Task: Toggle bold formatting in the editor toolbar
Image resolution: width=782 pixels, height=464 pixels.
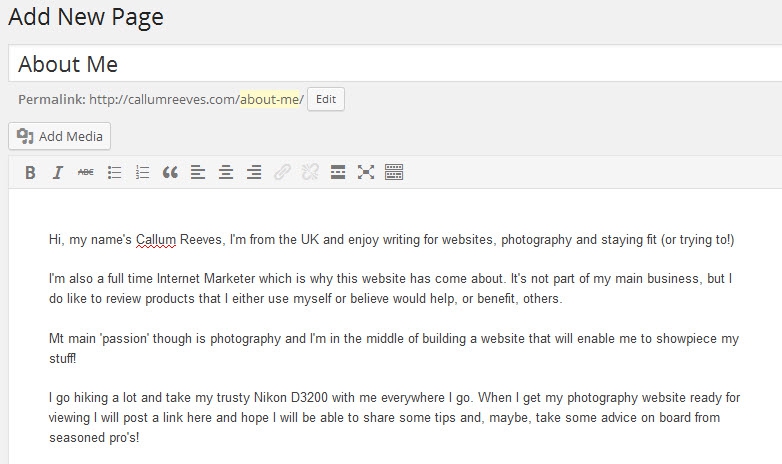Action: point(30,173)
